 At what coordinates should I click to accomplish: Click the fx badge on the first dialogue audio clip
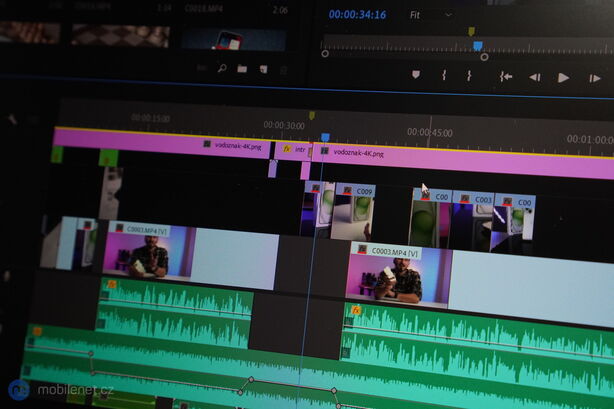[112, 284]
